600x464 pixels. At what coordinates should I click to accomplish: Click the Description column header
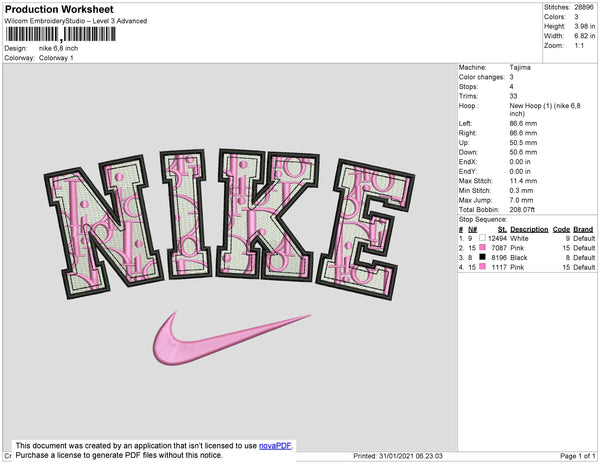pos(529,229)
